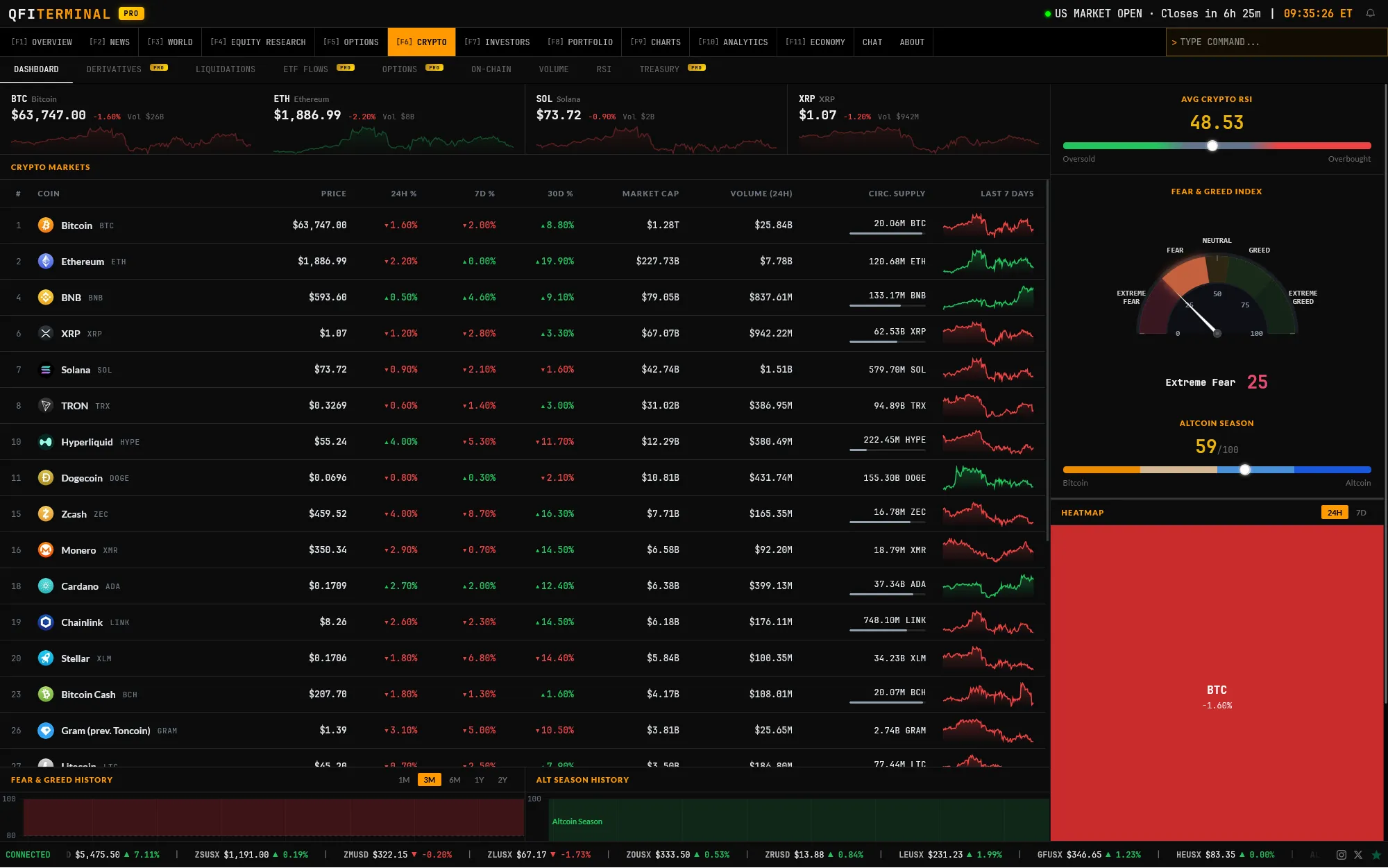Click the BNB coin icon
1388x868 pixels.
pos(46,298)
